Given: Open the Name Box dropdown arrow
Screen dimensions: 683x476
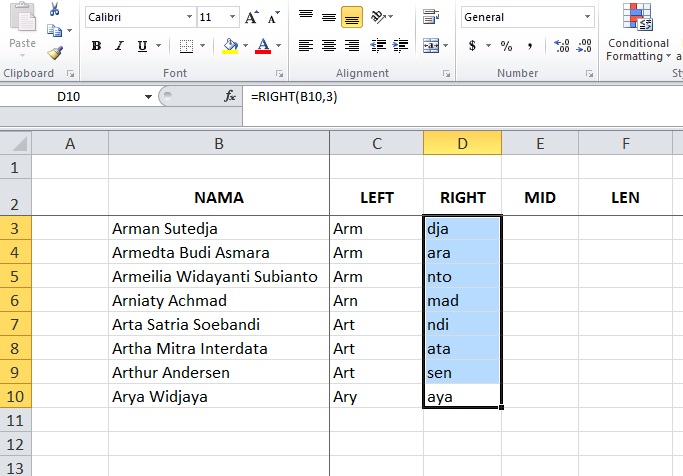Looking at the screenshot, I should click(149, 96).
